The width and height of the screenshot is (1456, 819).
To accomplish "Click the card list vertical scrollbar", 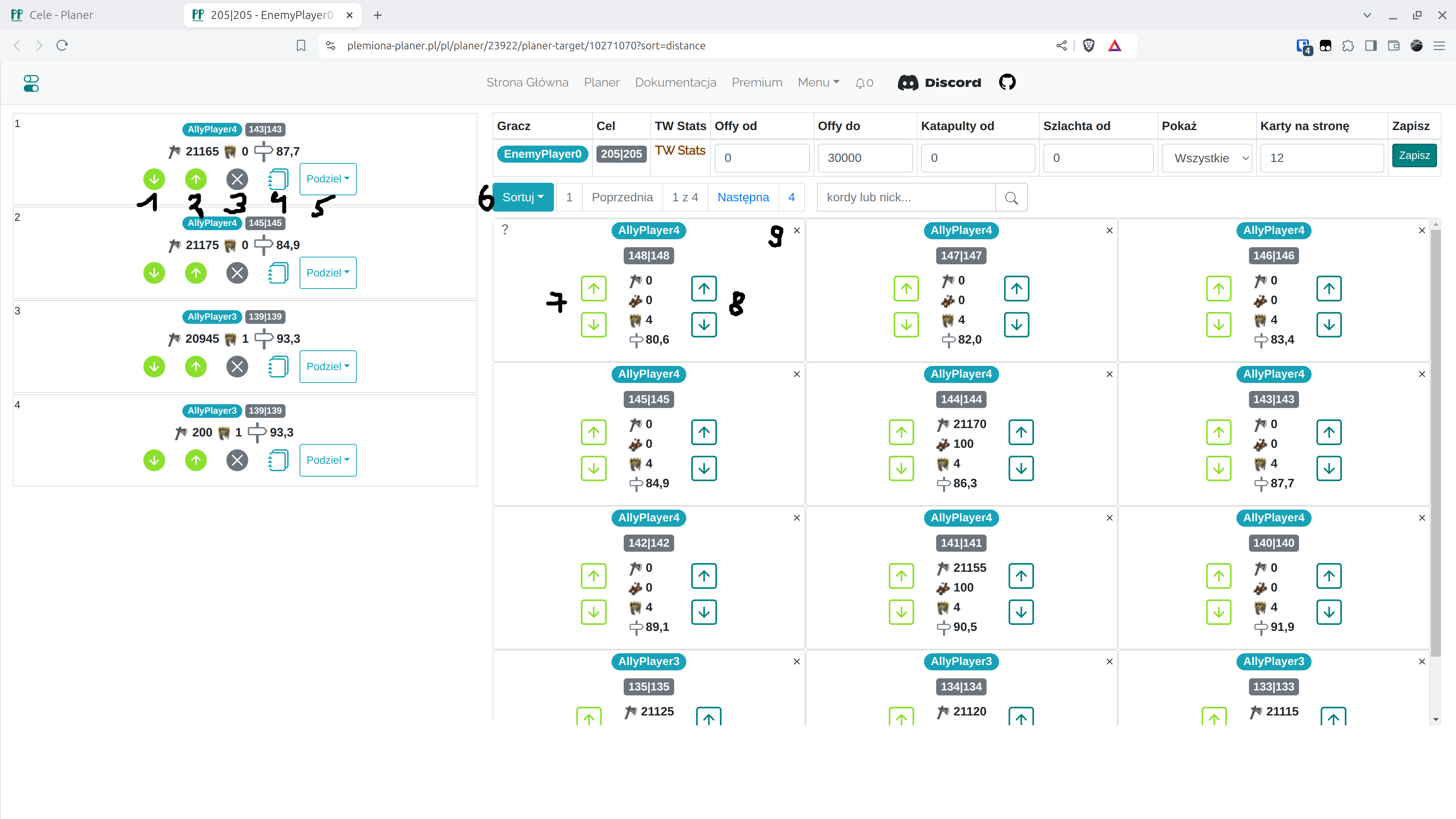I will pos(1436,441).
